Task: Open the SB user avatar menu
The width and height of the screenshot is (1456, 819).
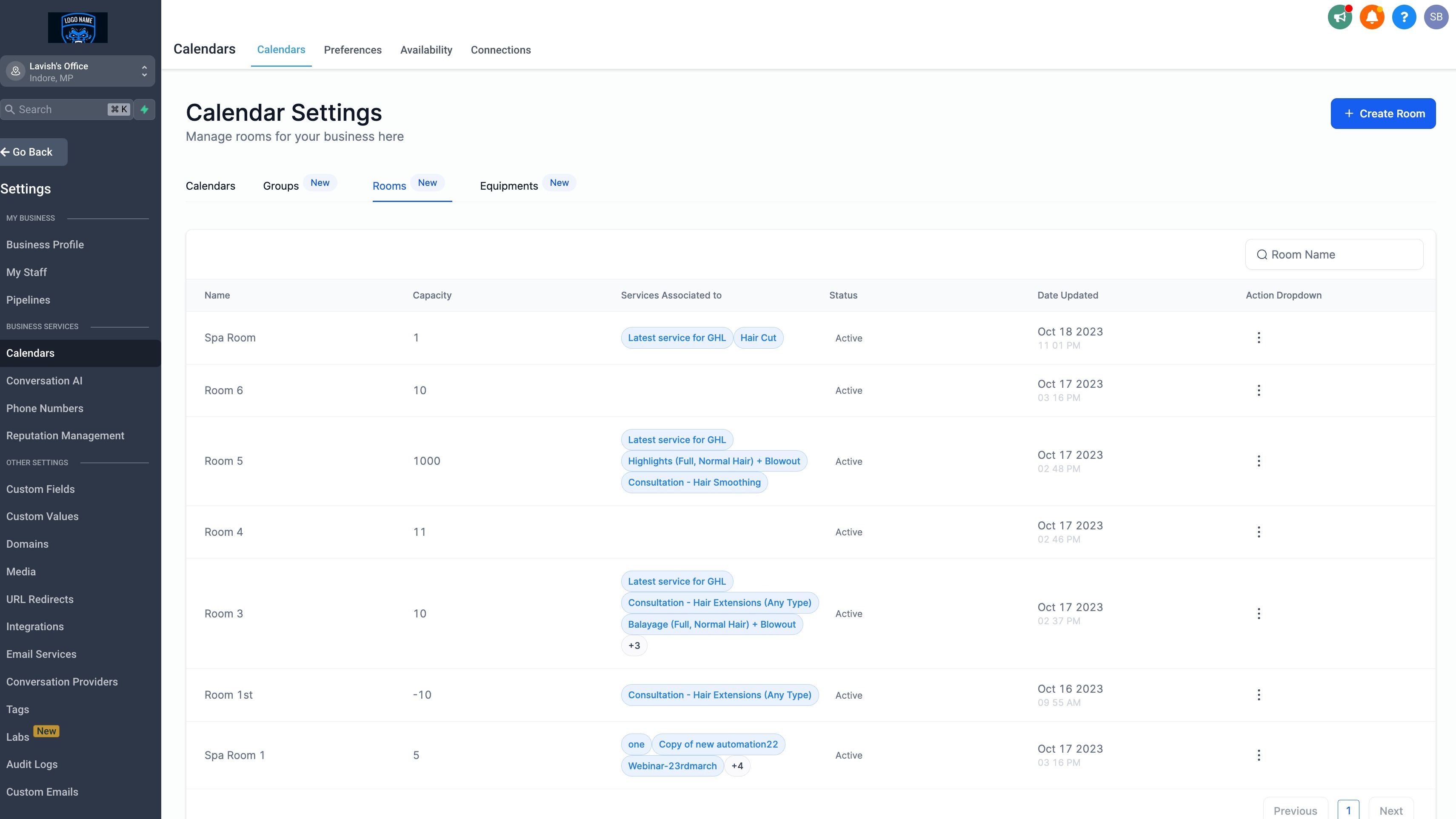Action: click(1436, 17)
